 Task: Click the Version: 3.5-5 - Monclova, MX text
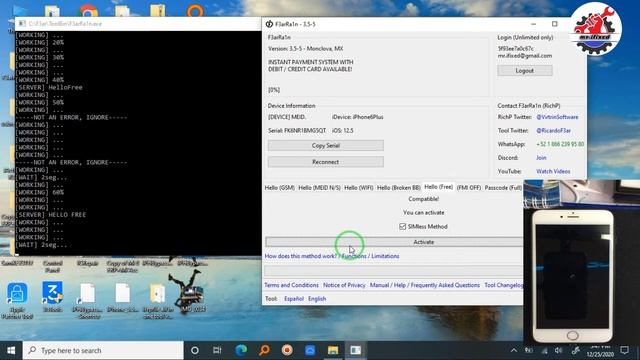pyautogui.click(x=305, y=48)
